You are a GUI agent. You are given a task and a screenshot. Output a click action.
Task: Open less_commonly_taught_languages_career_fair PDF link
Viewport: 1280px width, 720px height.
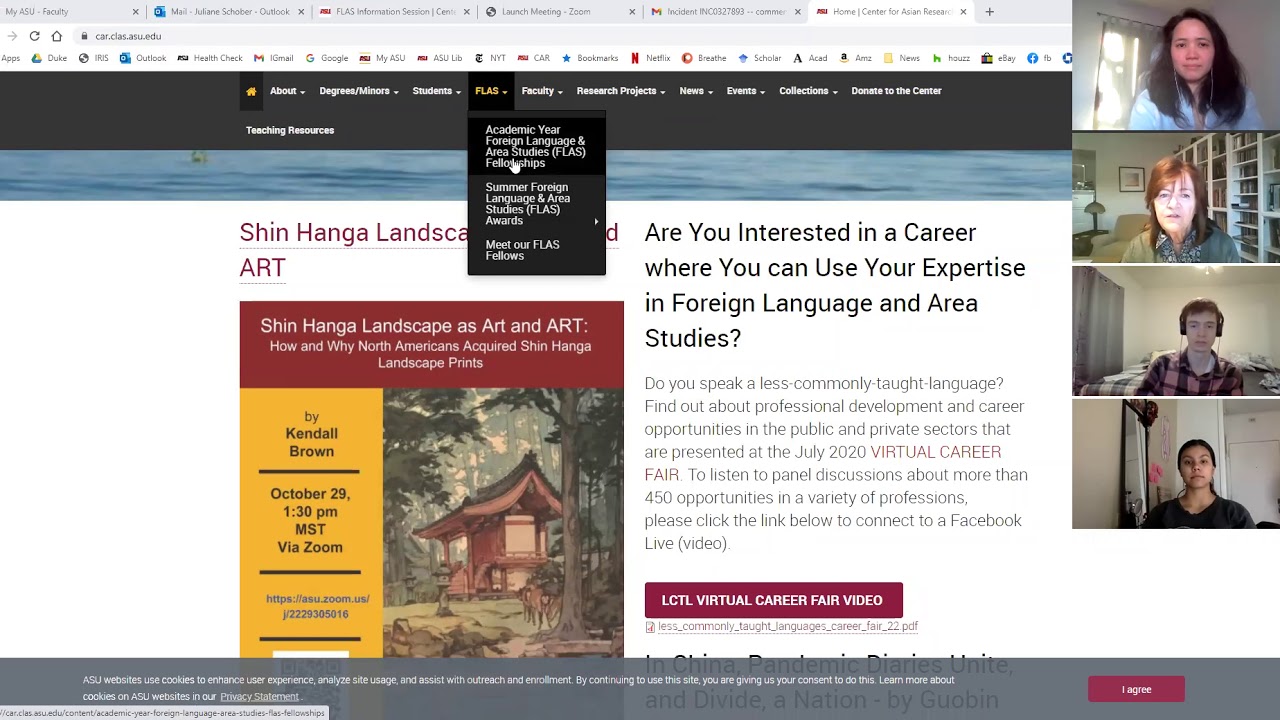click(787, 626)
